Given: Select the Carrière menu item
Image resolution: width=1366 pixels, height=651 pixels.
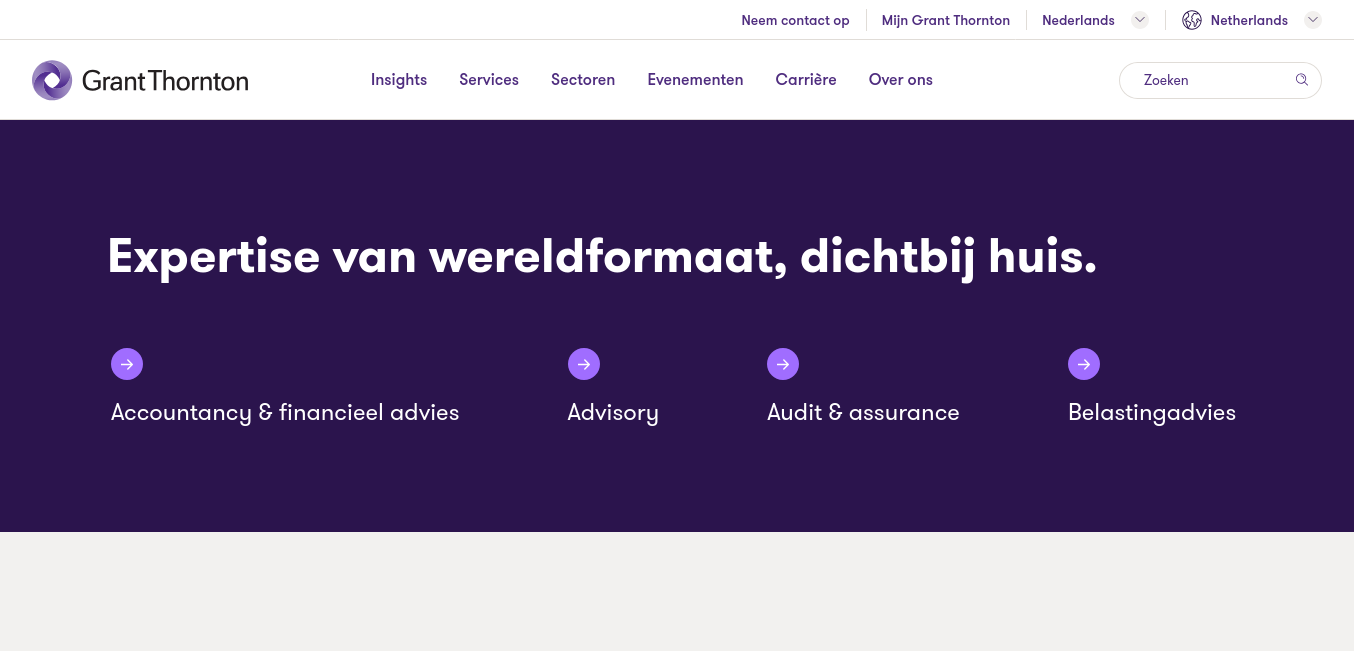Looking at the screenshot, I should tap(806, 80).
